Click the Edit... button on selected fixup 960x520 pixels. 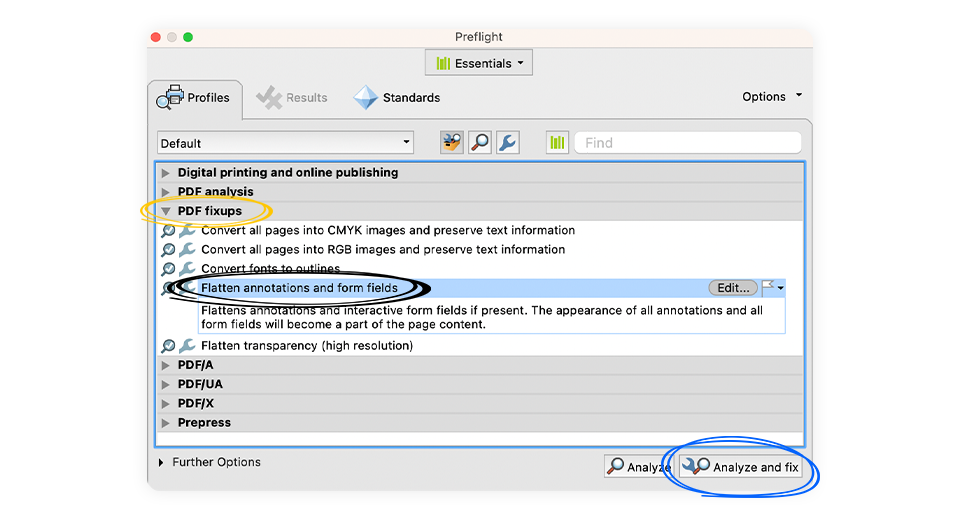733,288
